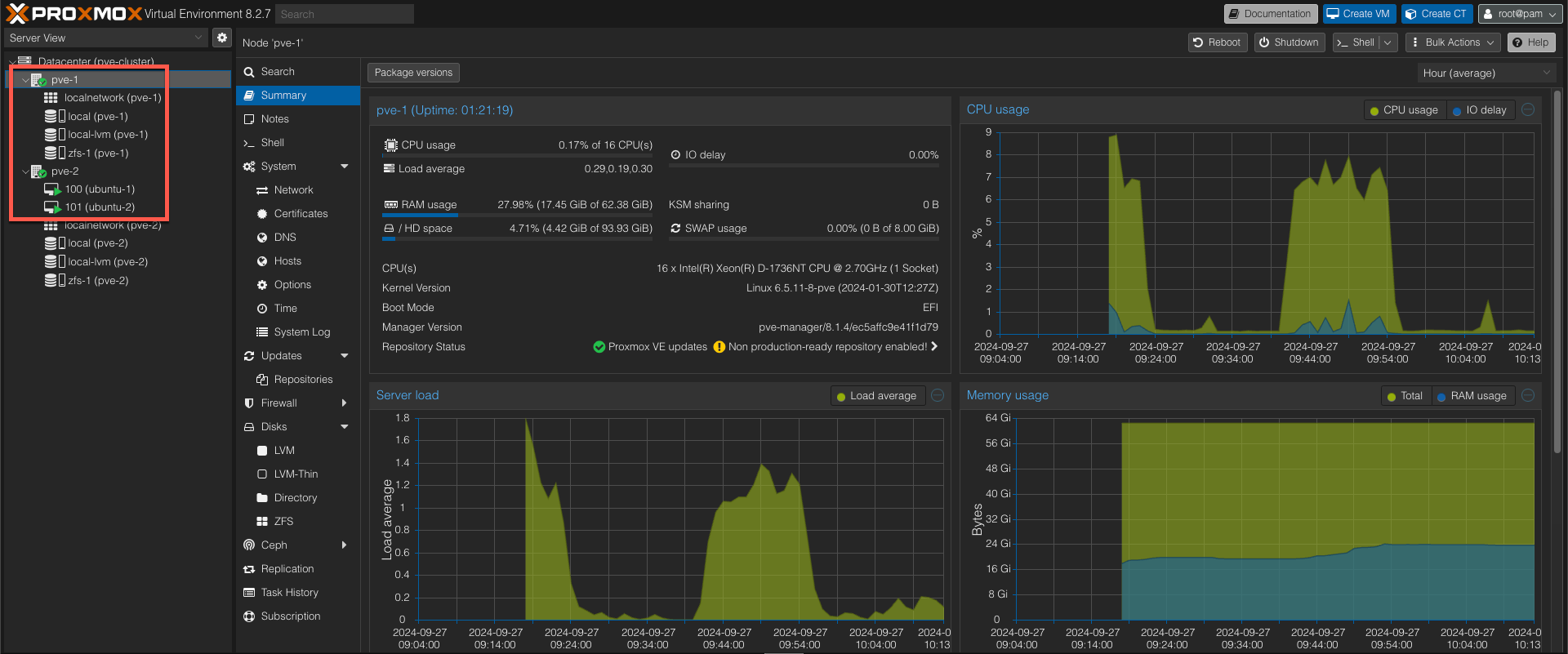Click the Package versions button

(413, 73)
